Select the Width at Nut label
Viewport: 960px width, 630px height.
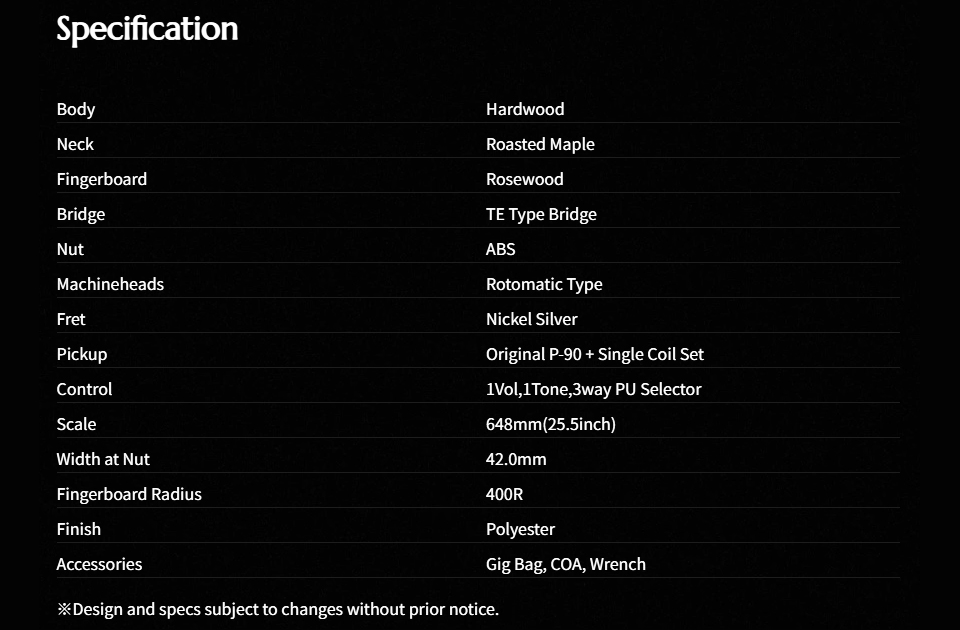103,459
